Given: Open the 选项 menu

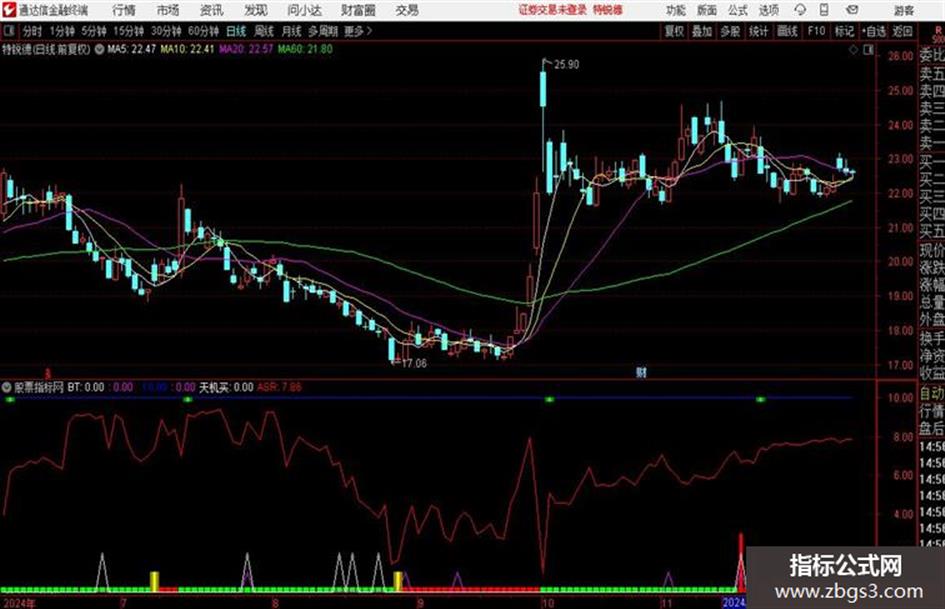Looking at the screenshot, I should [768, 10].
